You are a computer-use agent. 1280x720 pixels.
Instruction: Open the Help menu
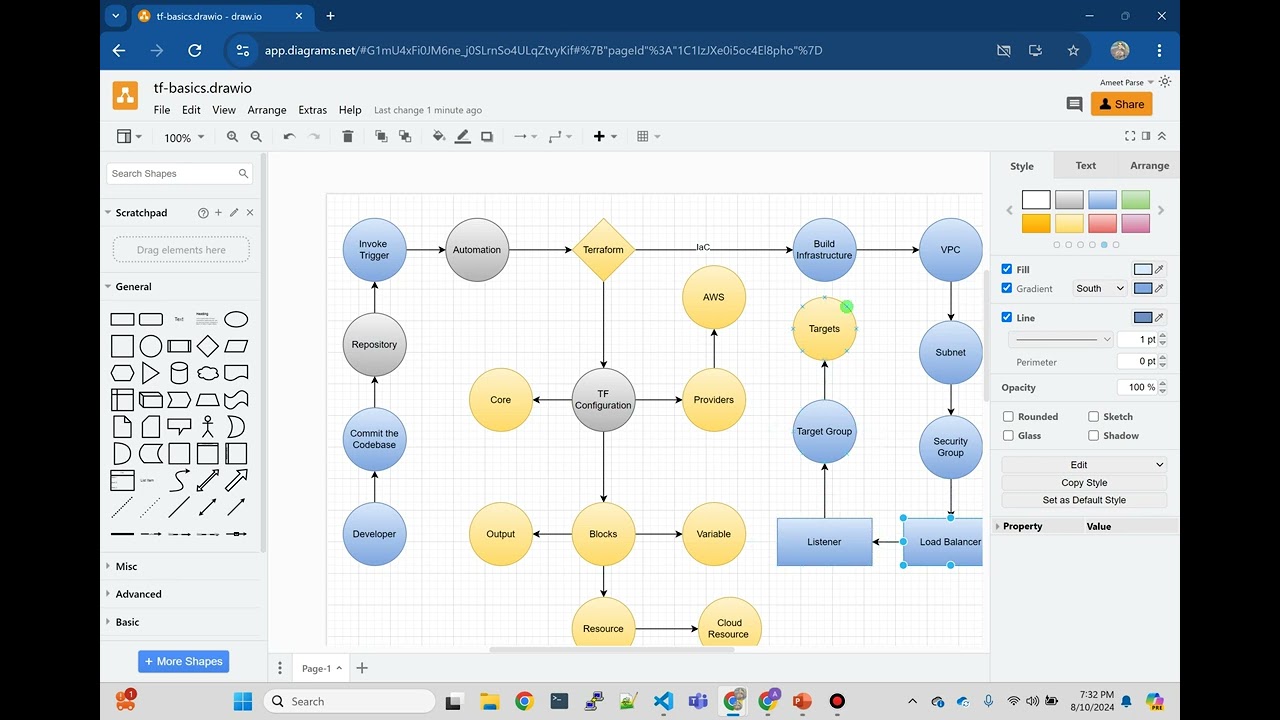point(350,110)
